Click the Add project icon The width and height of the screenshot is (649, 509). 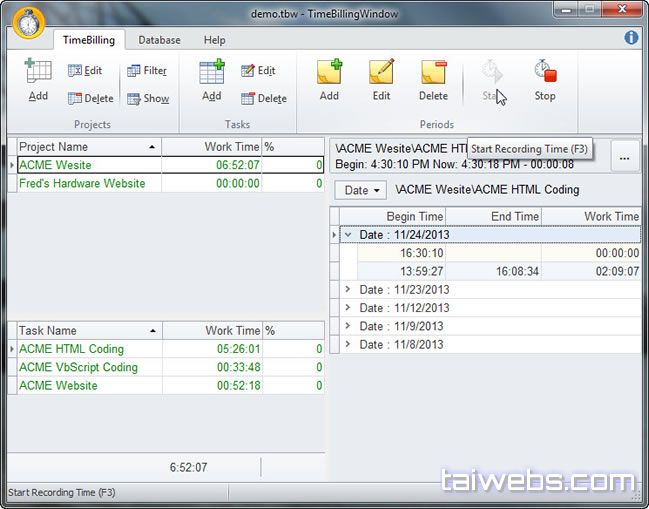click(38, 79)
